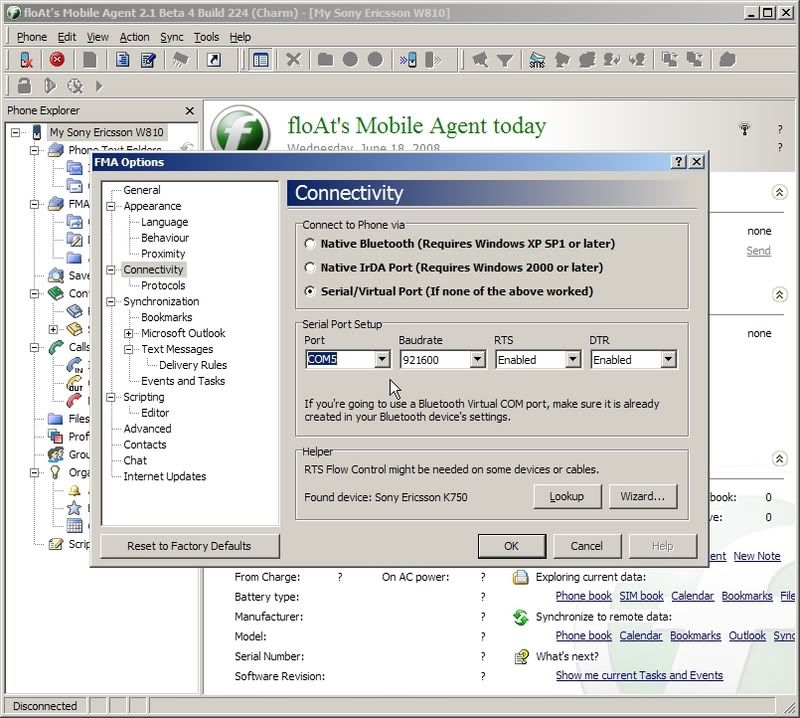Click the clock icon in second toolbar

point(75,86)
